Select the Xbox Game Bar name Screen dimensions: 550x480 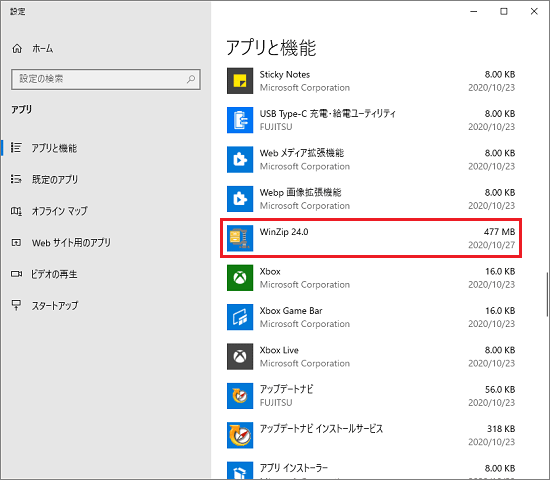click(291, 311)
